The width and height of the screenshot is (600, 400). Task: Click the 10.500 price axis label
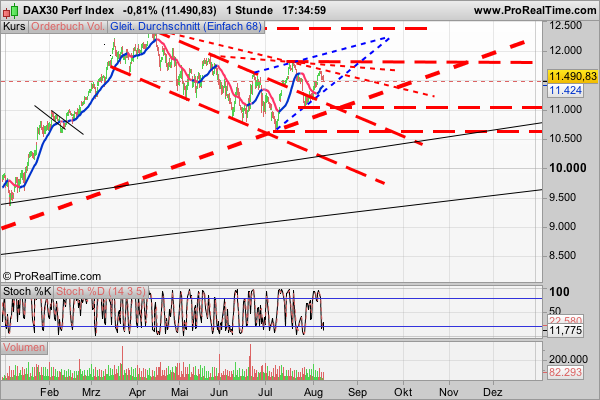pyautogui.click(x=565, y=138)
